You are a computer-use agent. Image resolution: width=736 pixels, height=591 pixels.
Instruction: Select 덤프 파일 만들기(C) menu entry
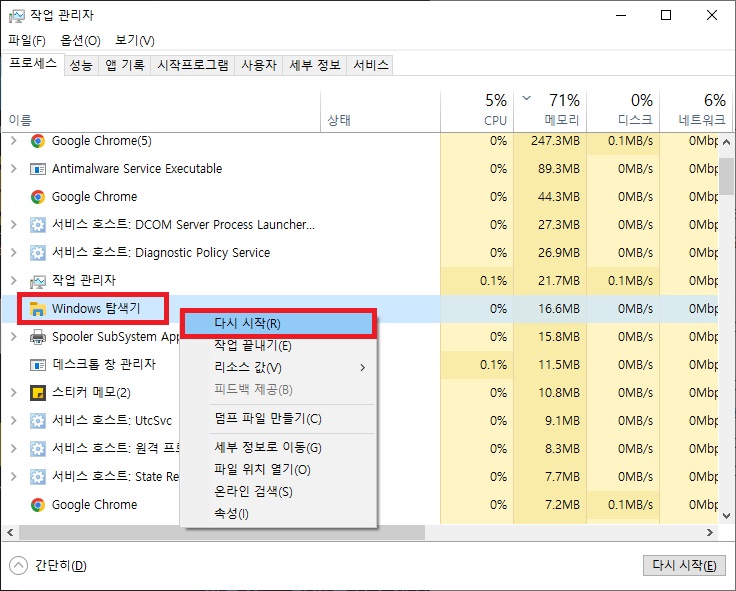pyautogui.click(x=279, y=419)
